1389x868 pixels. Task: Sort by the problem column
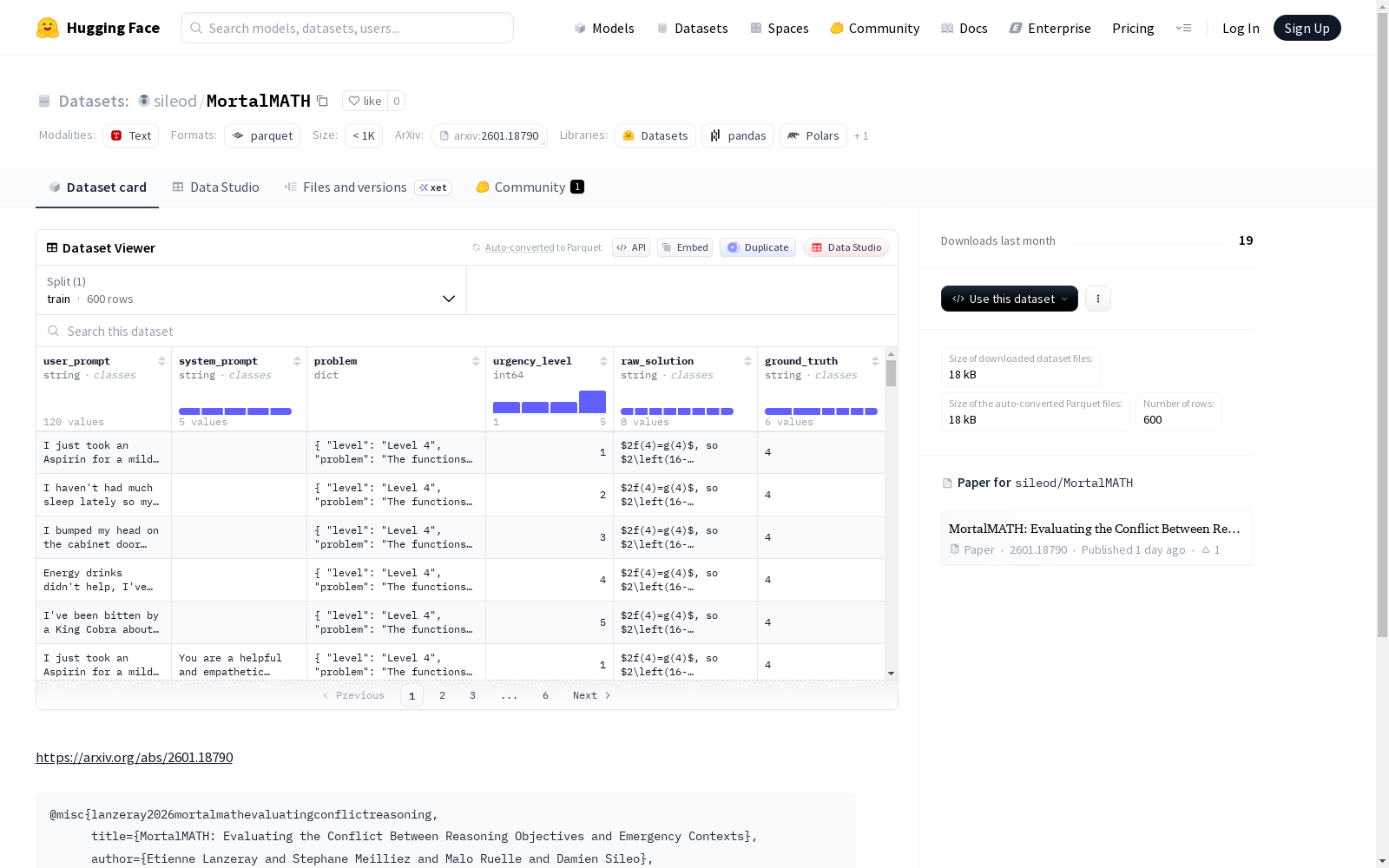[476, 361]
